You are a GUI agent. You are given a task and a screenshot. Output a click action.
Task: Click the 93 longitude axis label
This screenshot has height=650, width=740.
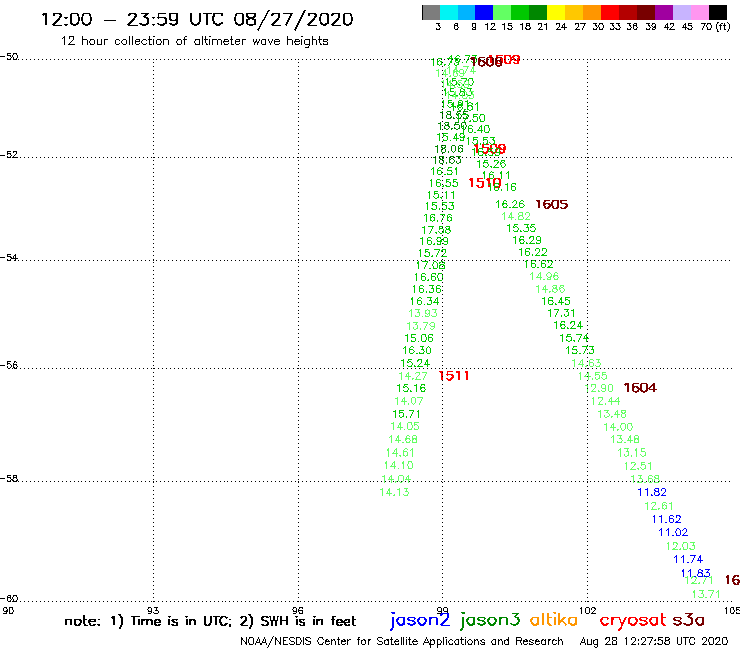[153, 611]
